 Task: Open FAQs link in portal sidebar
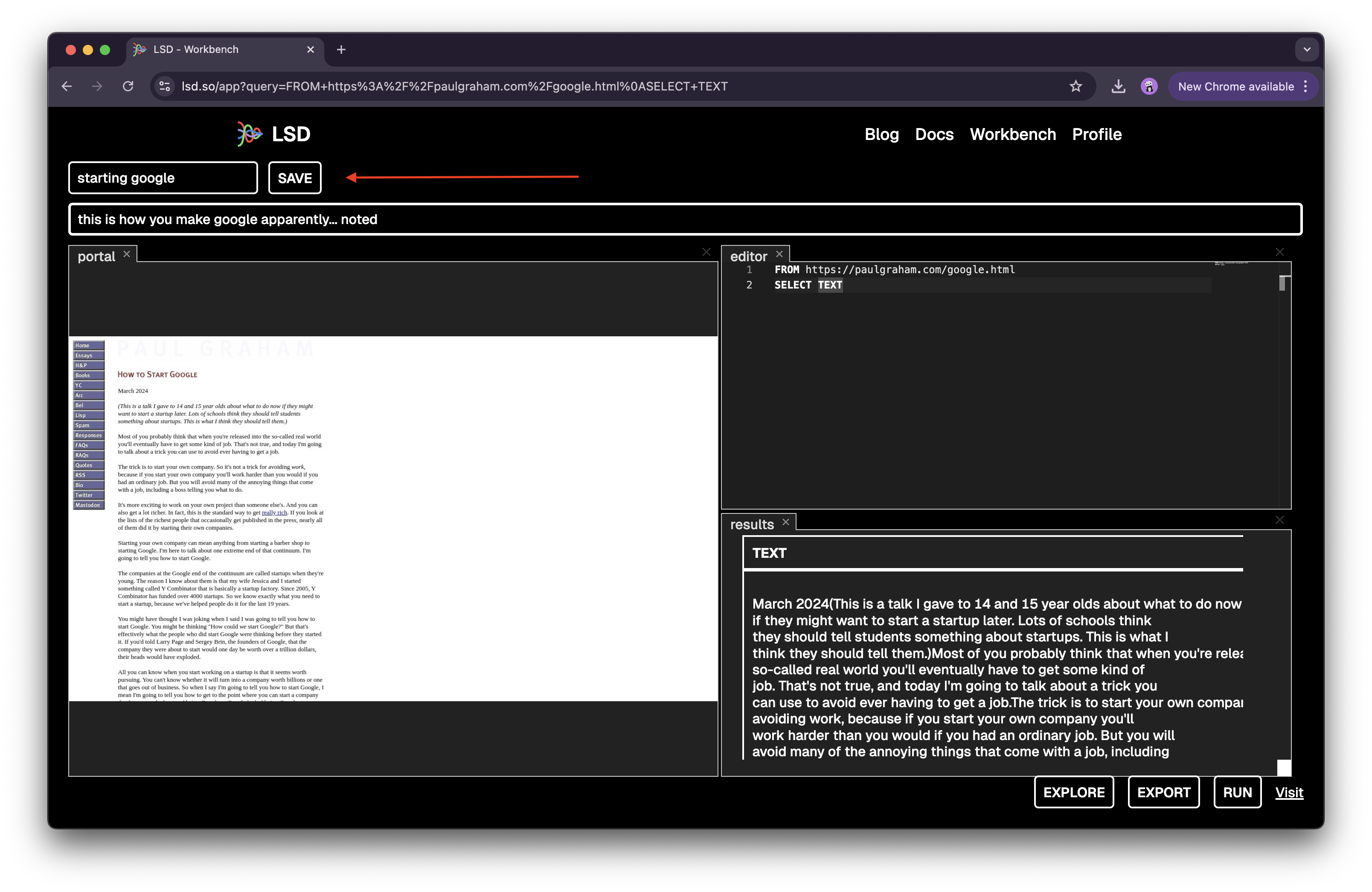(89, 446)
